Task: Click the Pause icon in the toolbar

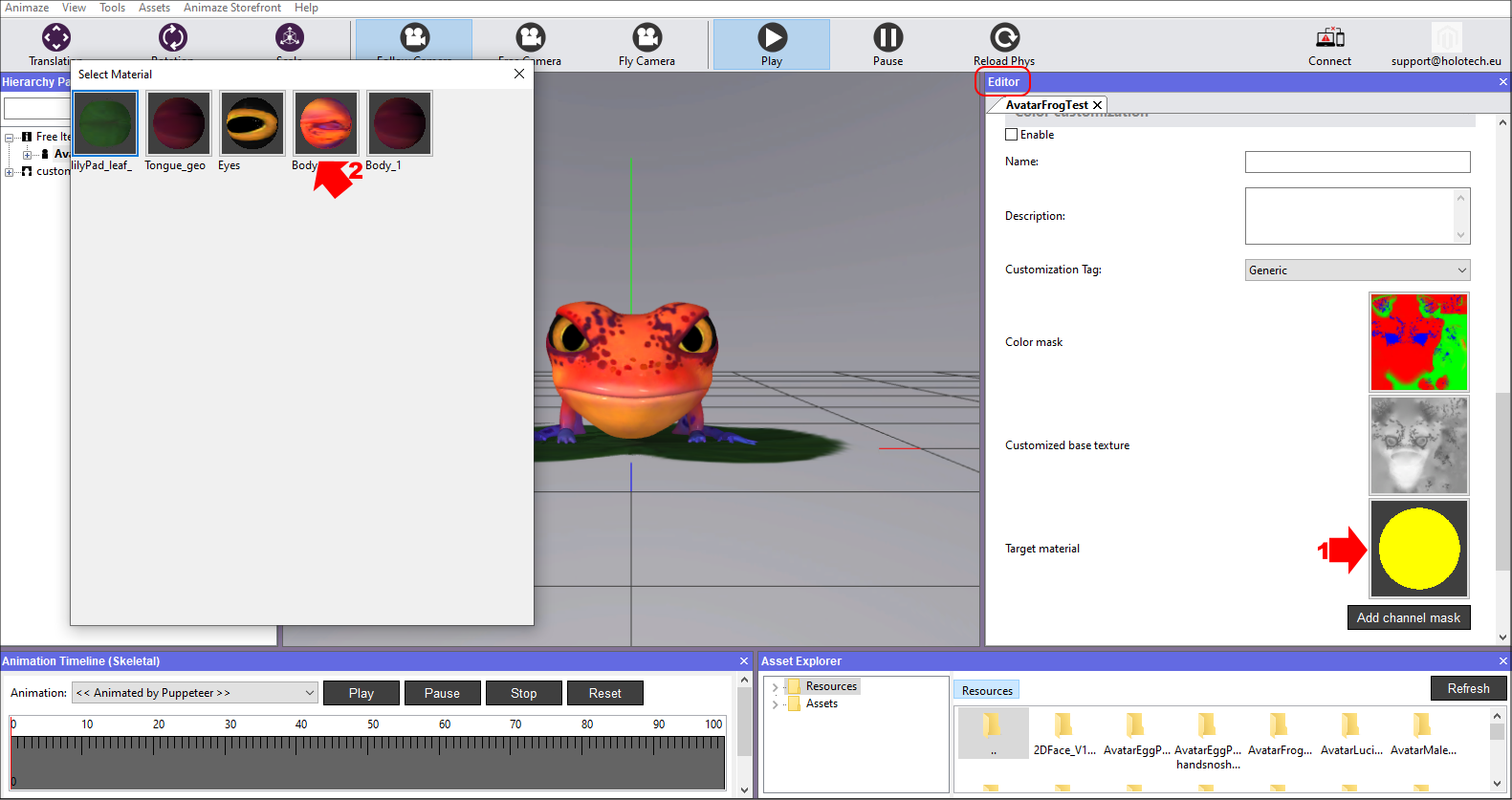Action: [887, 38]
